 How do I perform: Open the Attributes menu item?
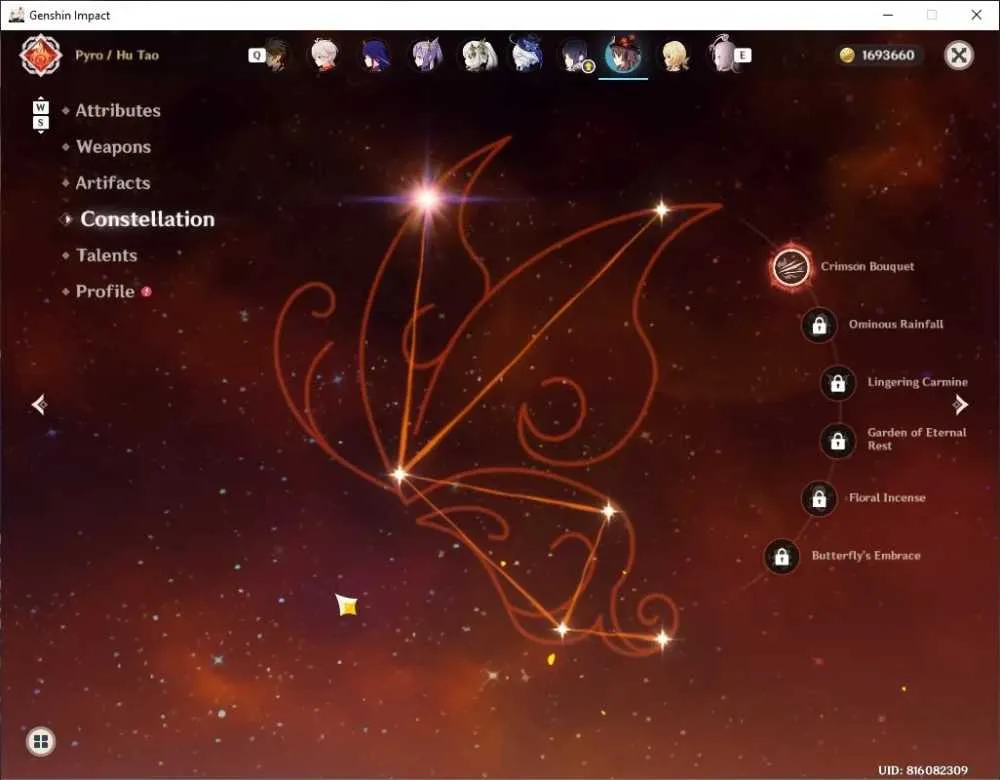tap(118, 110)
